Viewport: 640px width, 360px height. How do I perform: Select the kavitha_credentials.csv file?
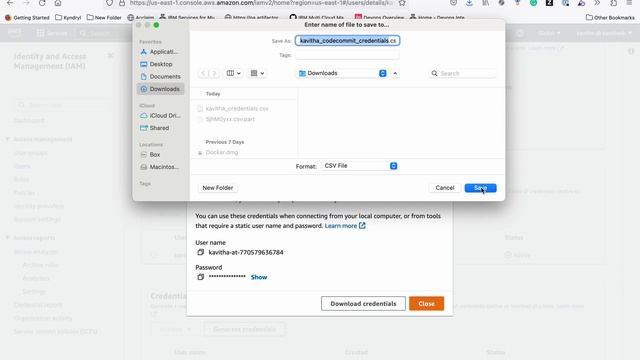[x=237, y=109]
